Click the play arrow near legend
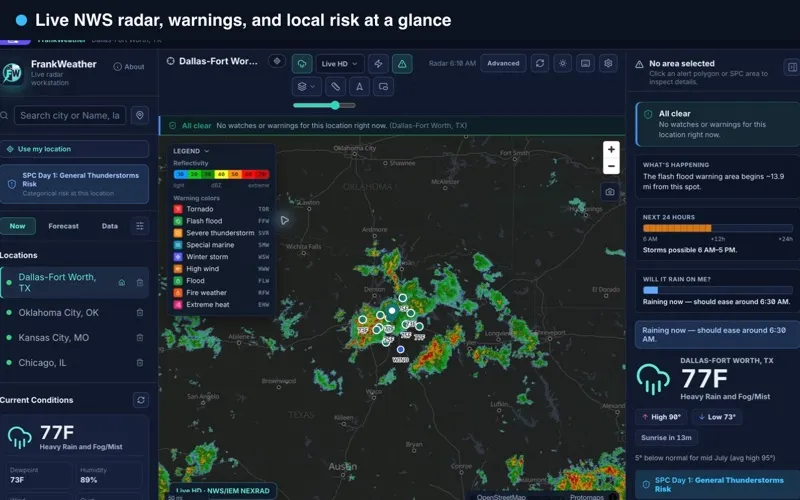 (x=285, y=220)
